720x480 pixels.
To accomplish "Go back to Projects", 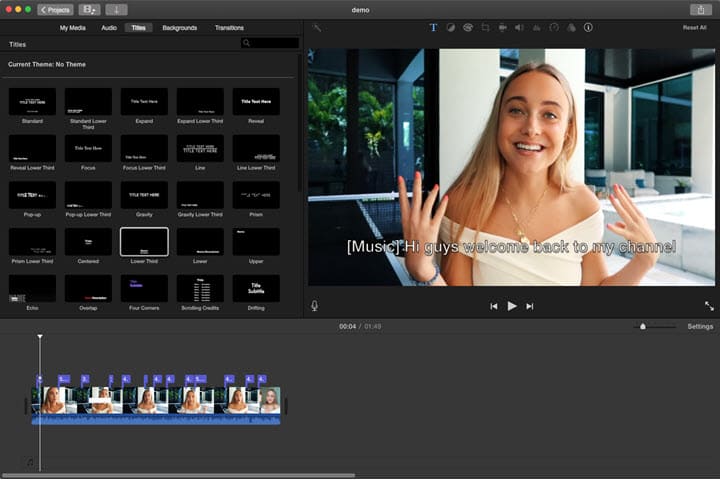I will (55, 9).
